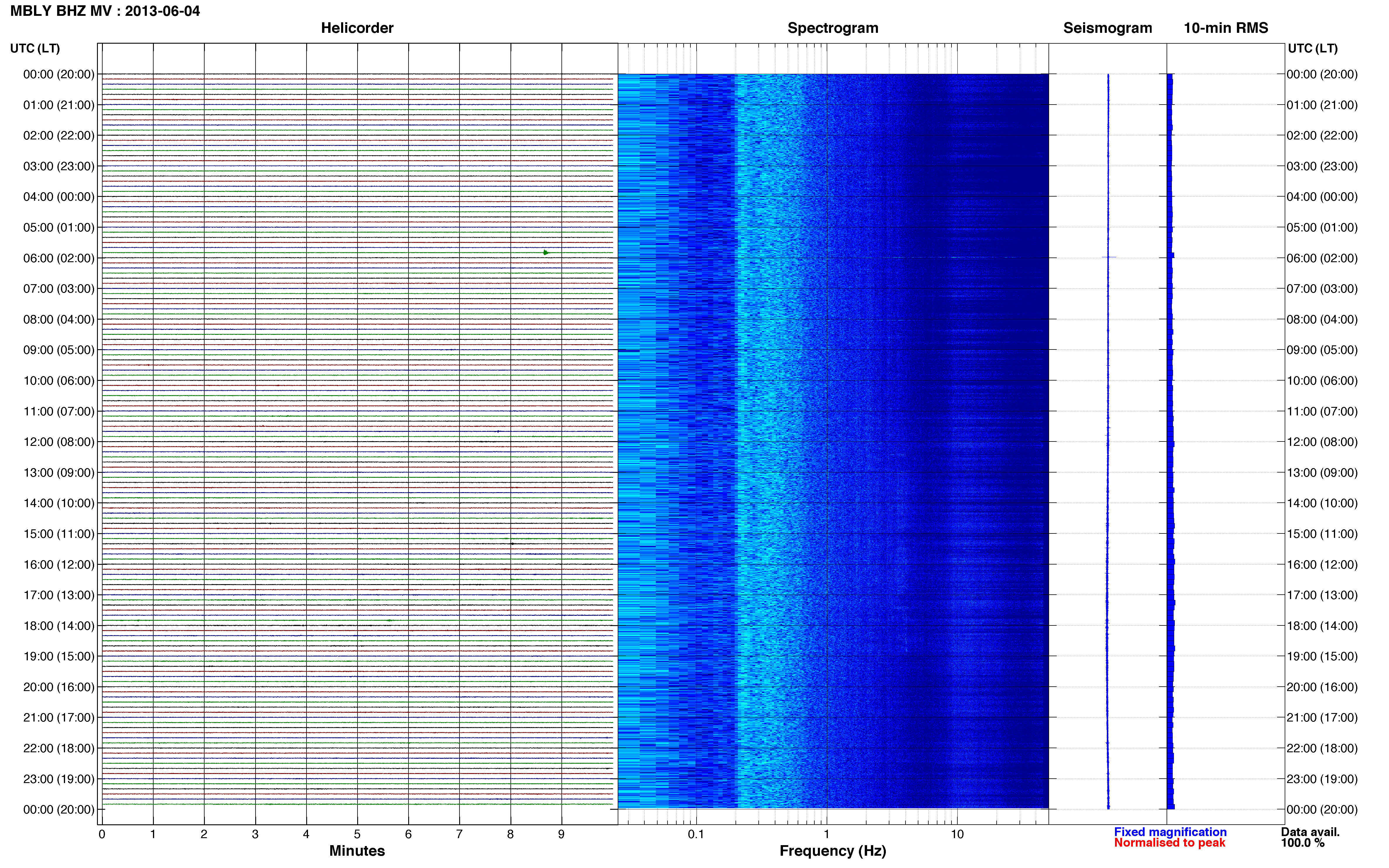Click 18:00 (14:00) label on the helicorder side
Viewport: 1389px width, 868px height.
59,626
